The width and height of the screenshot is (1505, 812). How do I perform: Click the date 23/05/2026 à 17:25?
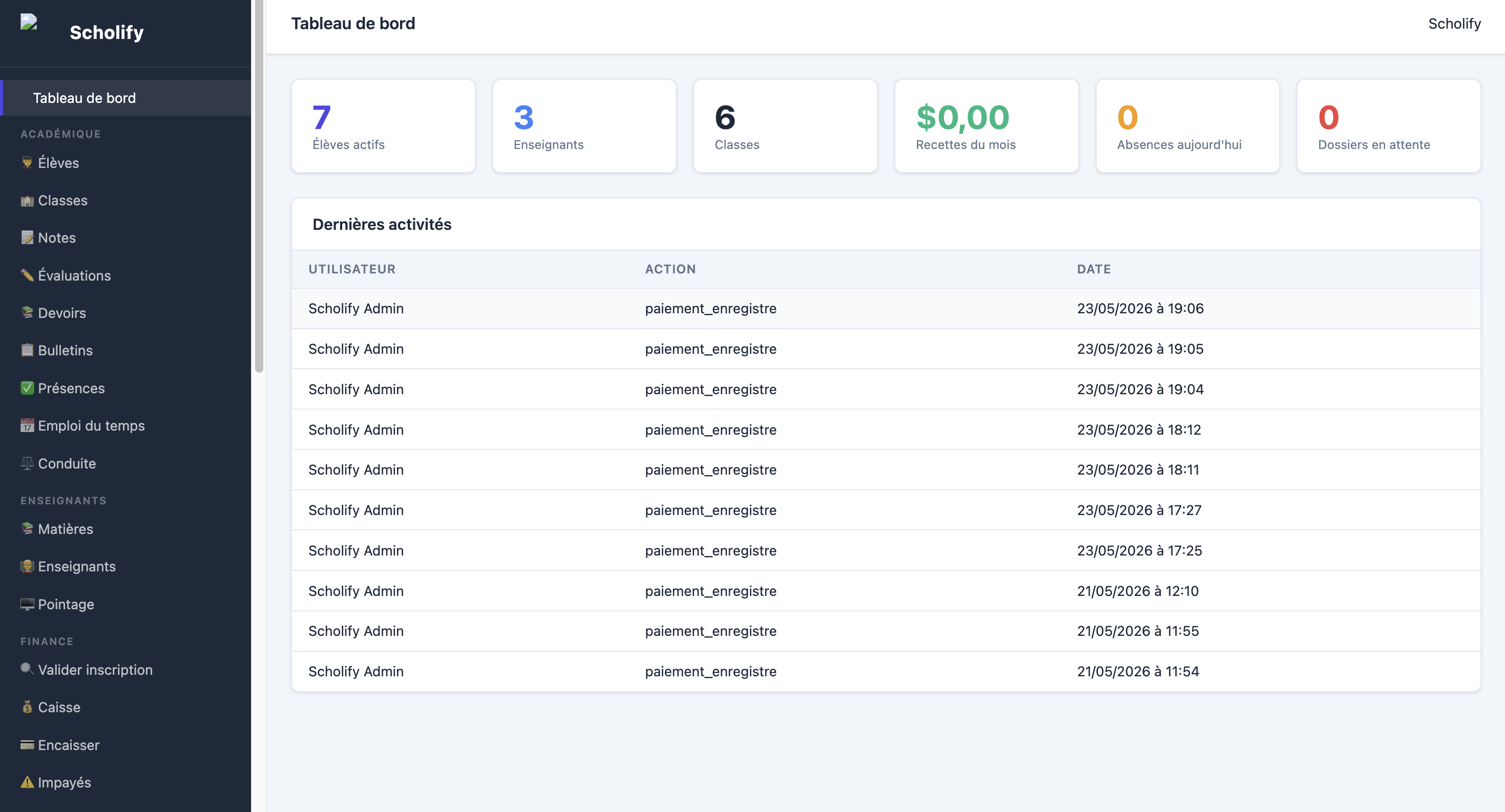(x=1140, y=550)
